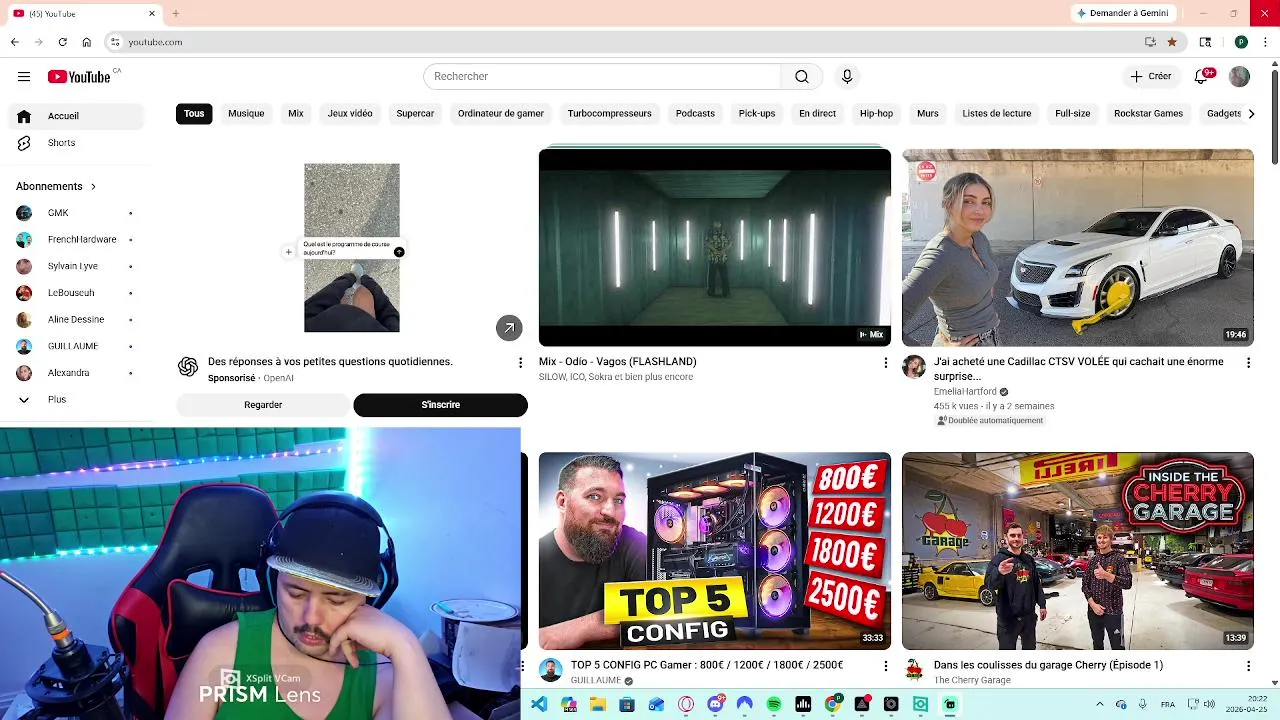Go back with browser back arrow
Image resolution: width=1280 pixels, height=720 pixels.
point(15,42)
